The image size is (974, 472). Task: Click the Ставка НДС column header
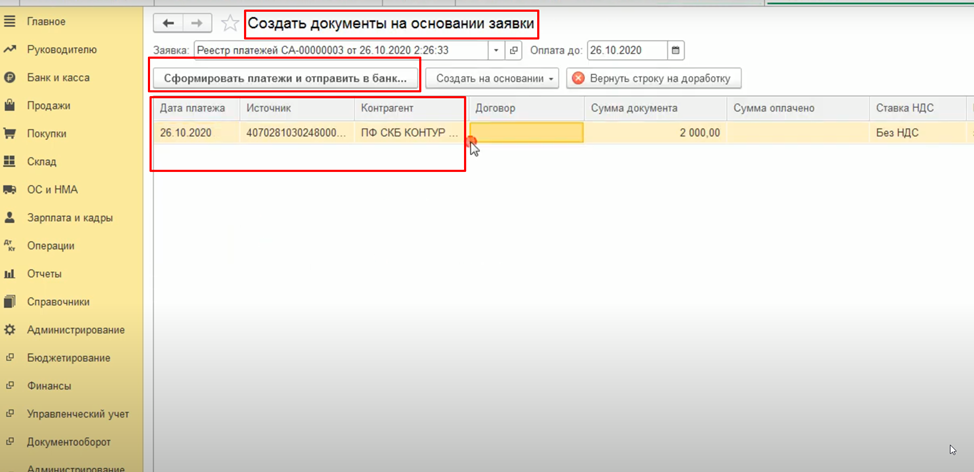(x=917, y=109)
